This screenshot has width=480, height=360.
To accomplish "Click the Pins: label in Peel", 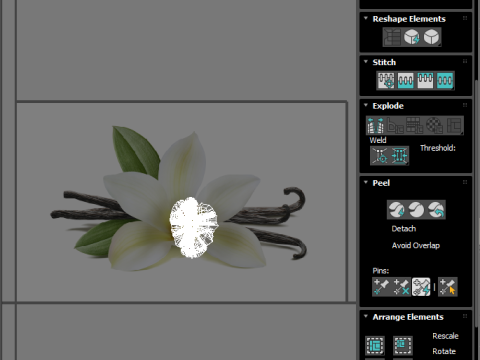I will click(381, 271).
